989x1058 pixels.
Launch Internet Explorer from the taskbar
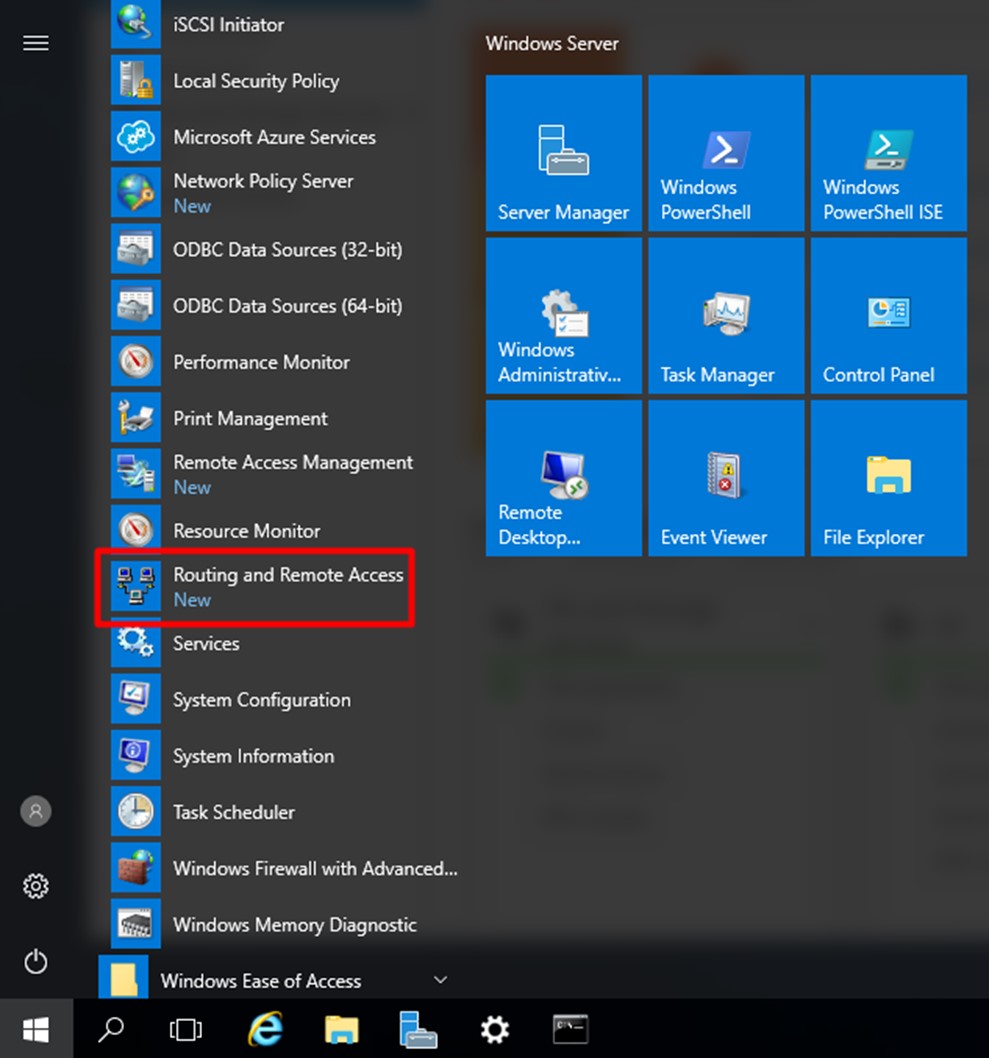[265, 1030]
